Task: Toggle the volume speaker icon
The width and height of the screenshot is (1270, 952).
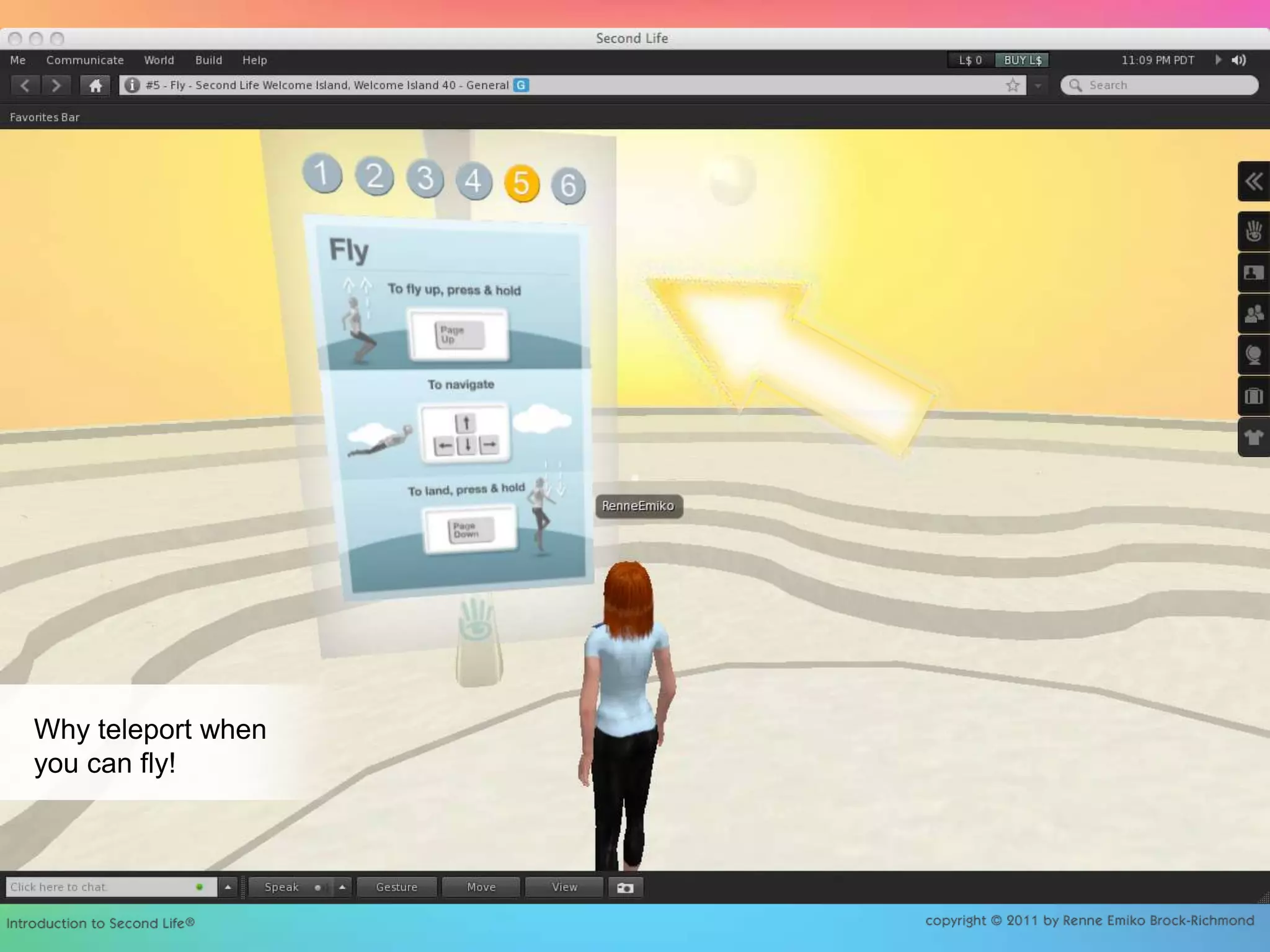Action: (1239, 60)
